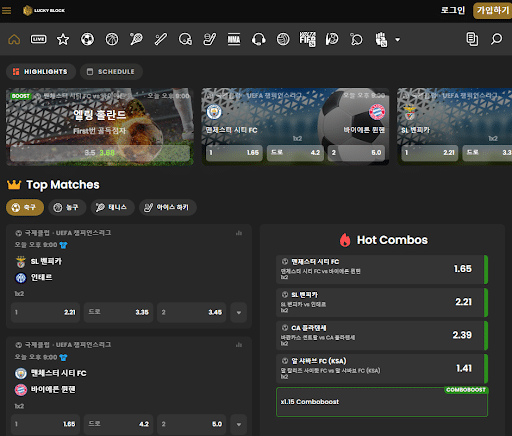This screenshot has width=512, height=436.
Task: Pick odds 5.0 on Bayern banner
Action: click(356, 153)
